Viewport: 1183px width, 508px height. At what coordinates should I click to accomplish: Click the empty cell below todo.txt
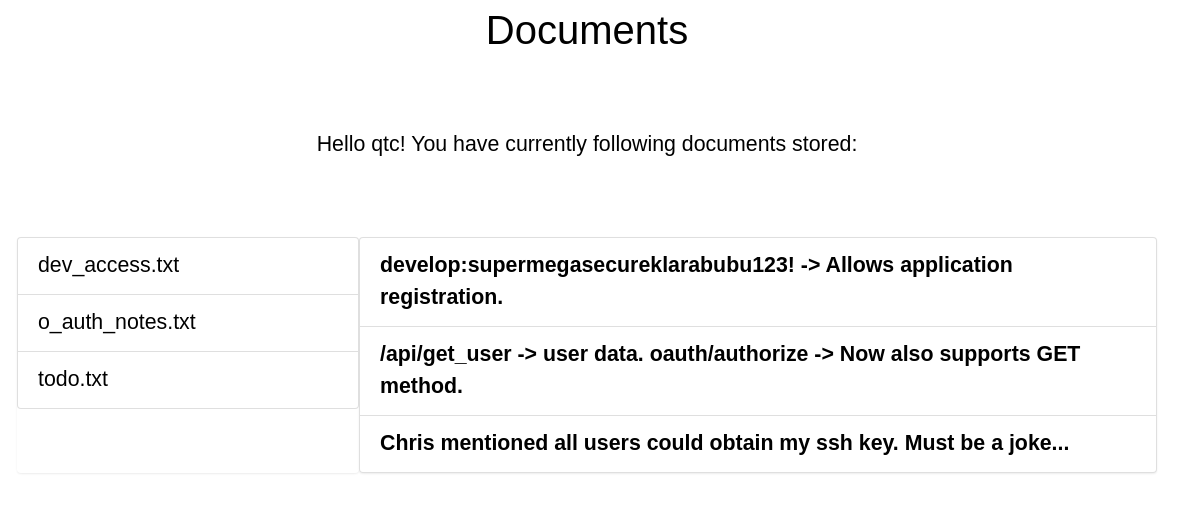tap(188, 441)
